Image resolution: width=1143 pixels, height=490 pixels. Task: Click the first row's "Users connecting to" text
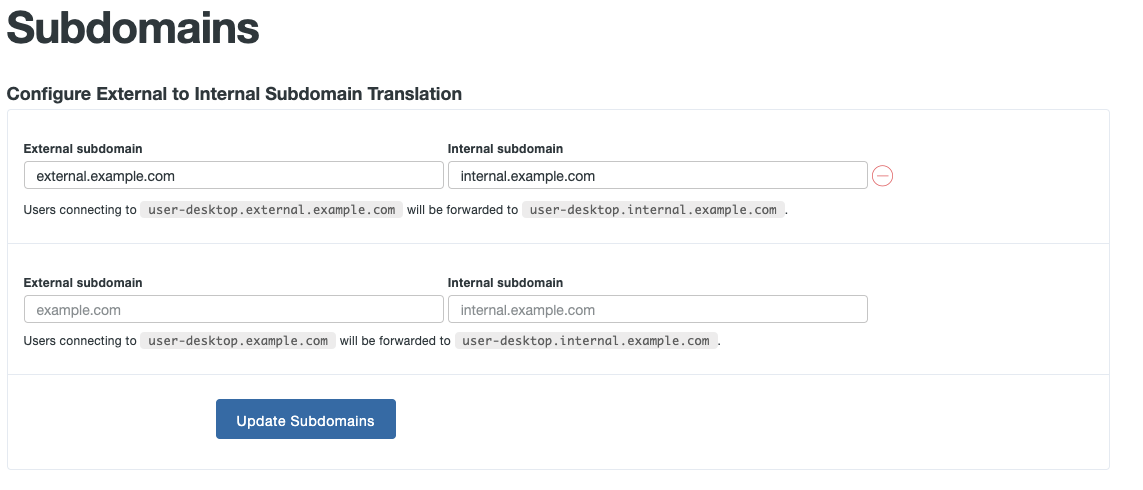point(80,210)
